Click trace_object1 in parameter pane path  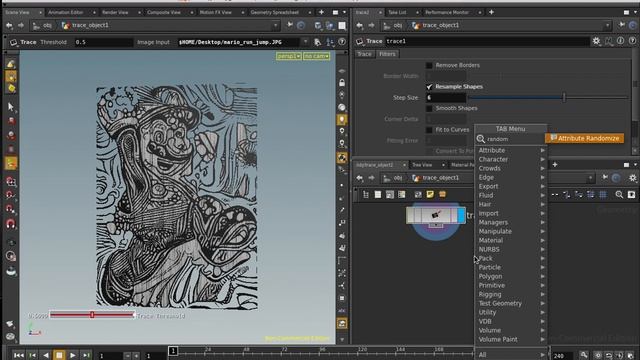tap(441, 25)
